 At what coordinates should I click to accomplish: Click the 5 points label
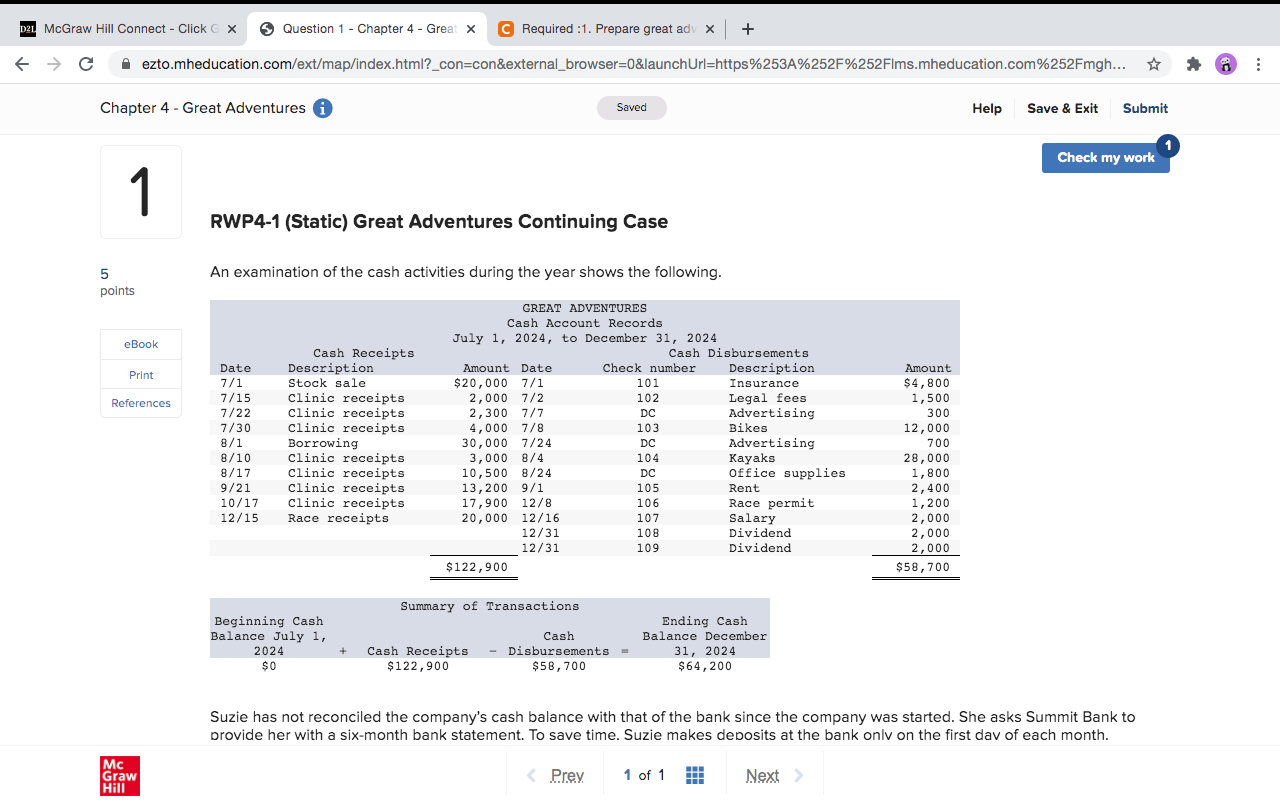[117, 282]
